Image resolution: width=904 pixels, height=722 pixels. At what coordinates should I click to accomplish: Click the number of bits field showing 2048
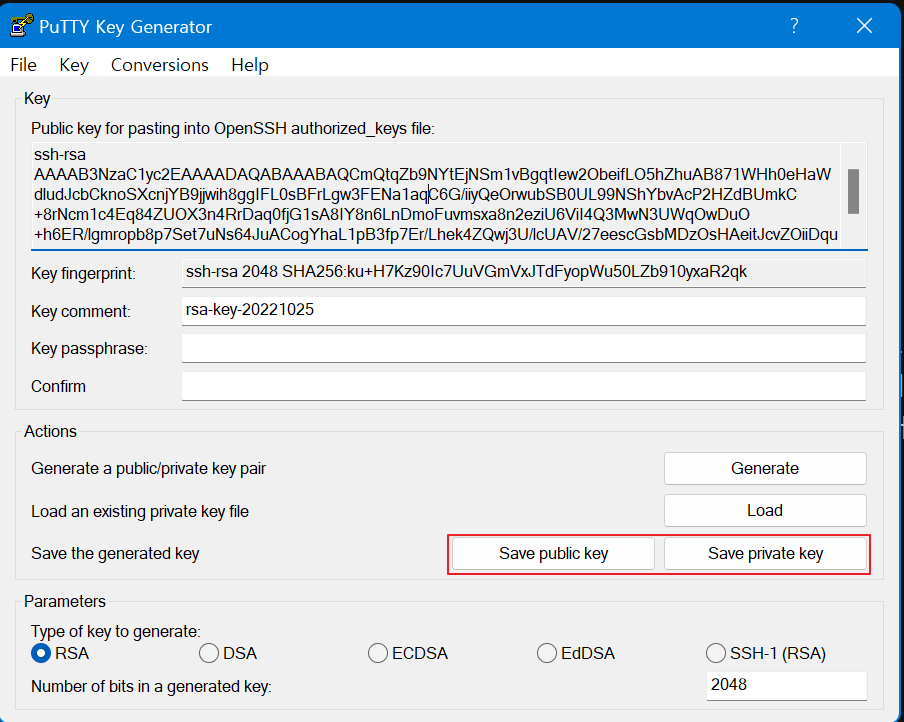[786, 686]
